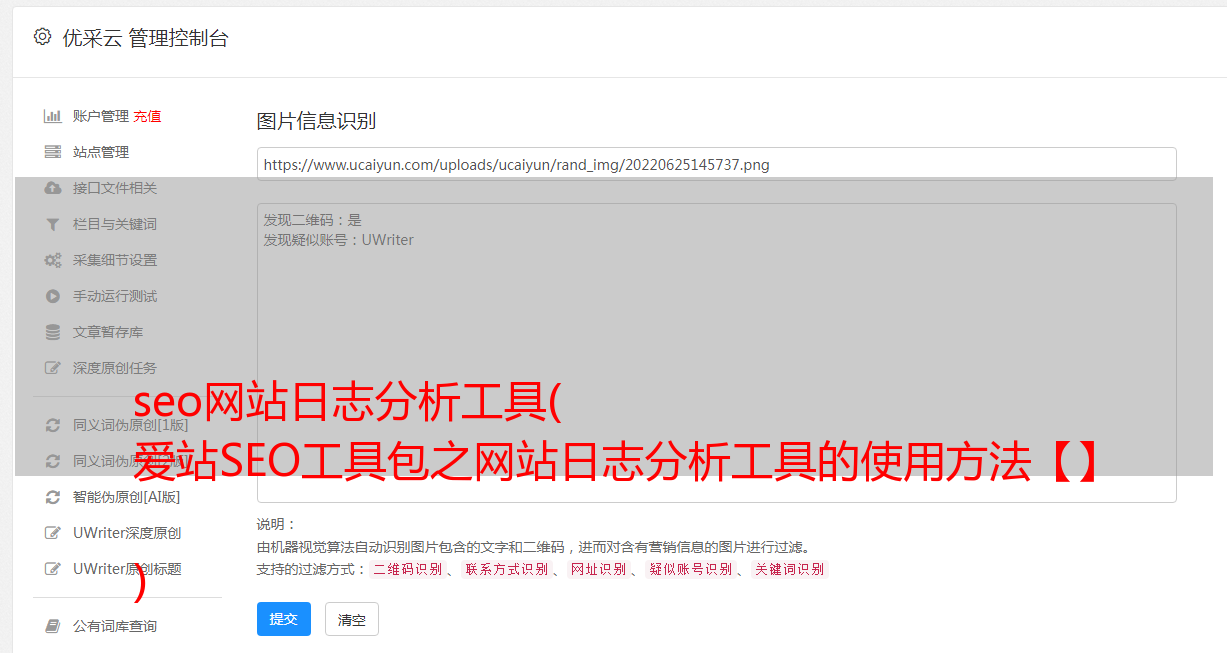Click the cloud upload icon for 接口文件相关
1227x653 pixels.
pos(53,188)
